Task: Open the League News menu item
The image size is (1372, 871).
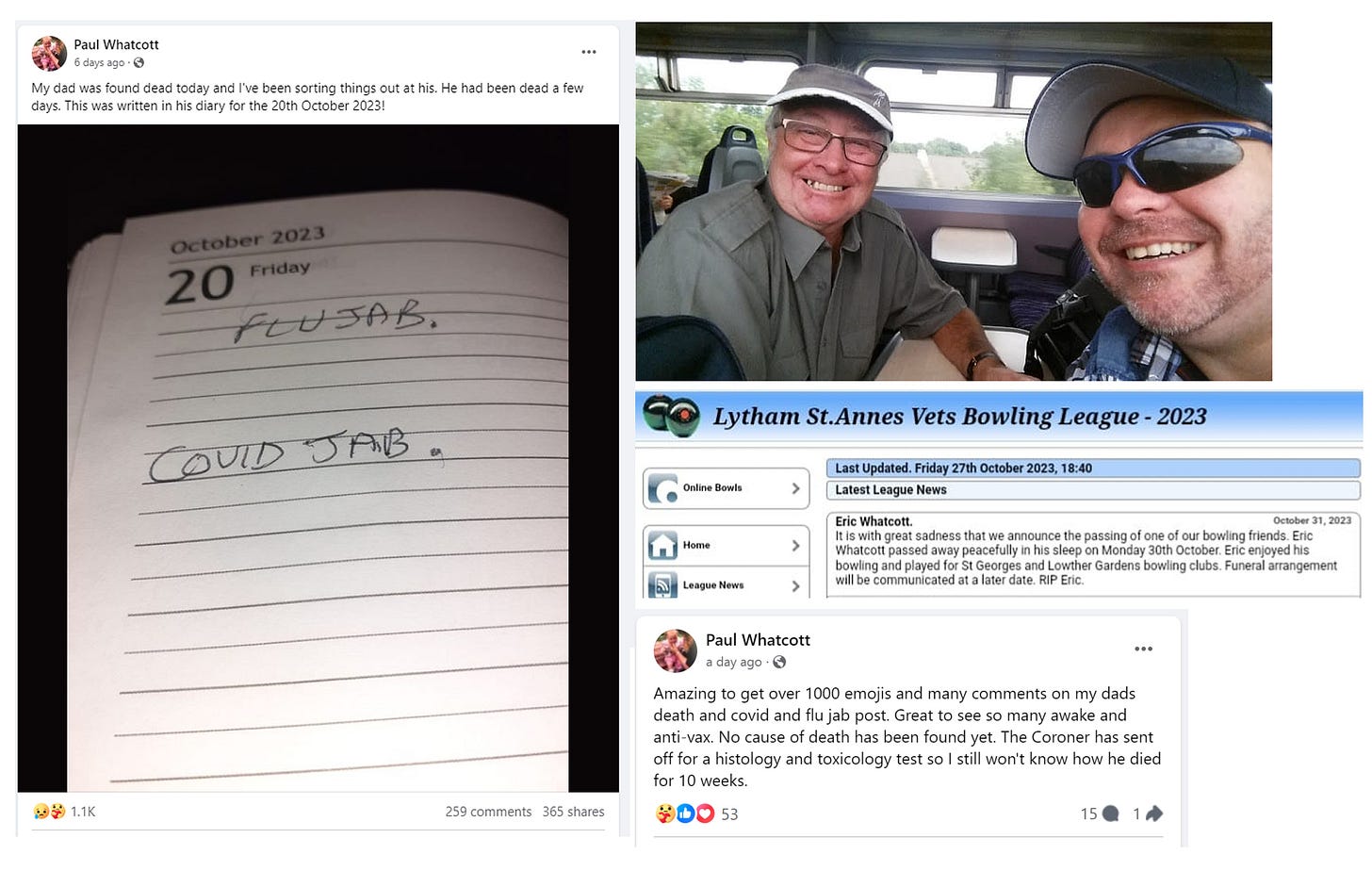Action: (x=726, y=583)
